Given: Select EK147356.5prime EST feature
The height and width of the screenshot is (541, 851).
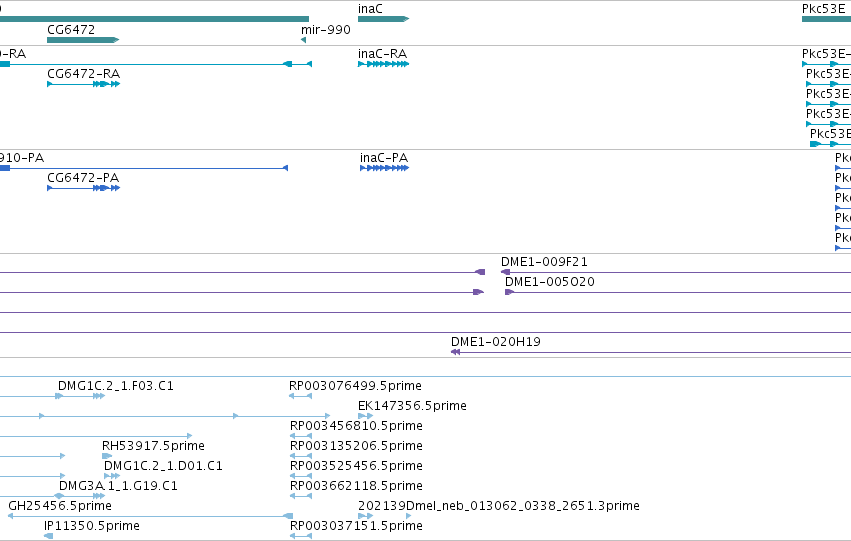Looking at the screenshot, I should click(365, 416).
